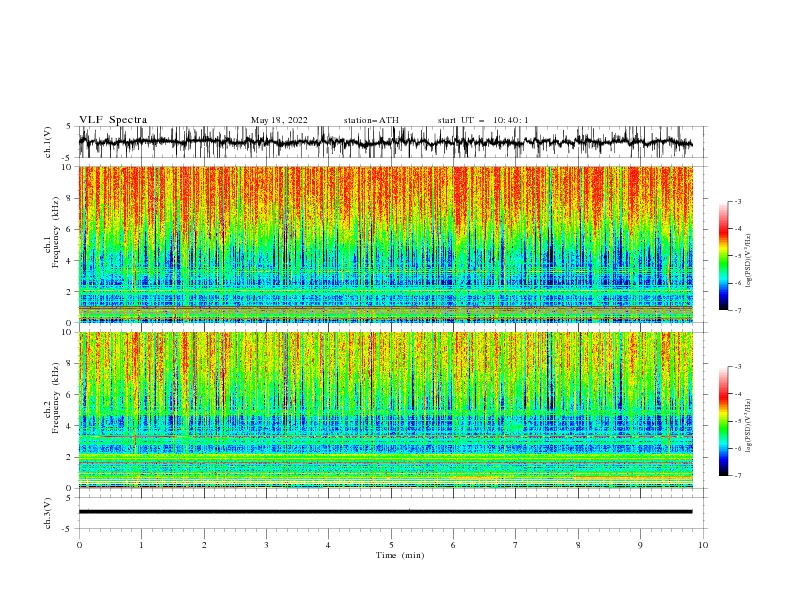Click the "-7" tick on lower colorbar
This screenshot has height=612, width=792.
tap(738, 476)
